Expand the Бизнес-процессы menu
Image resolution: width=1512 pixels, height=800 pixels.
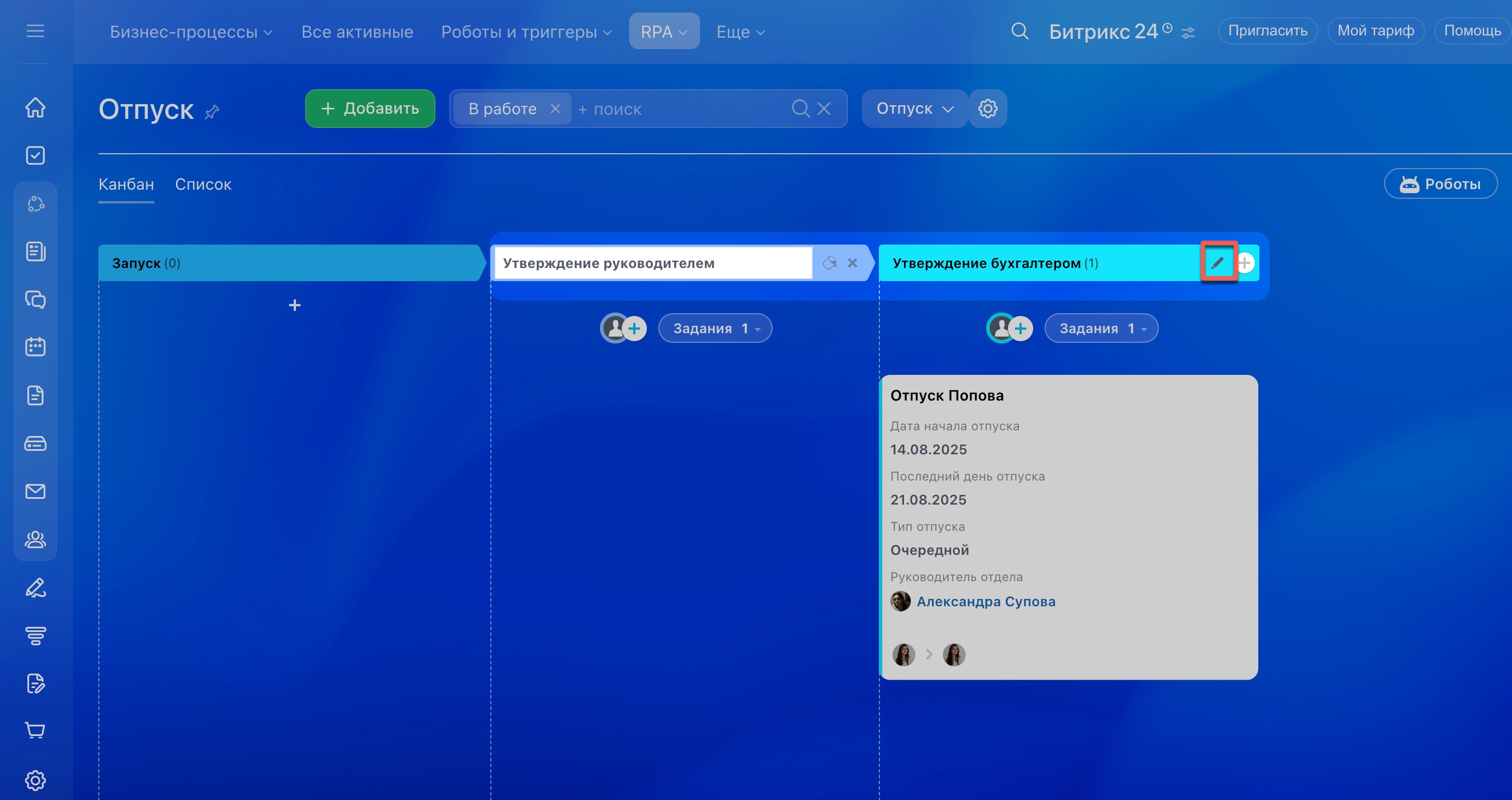191,31
